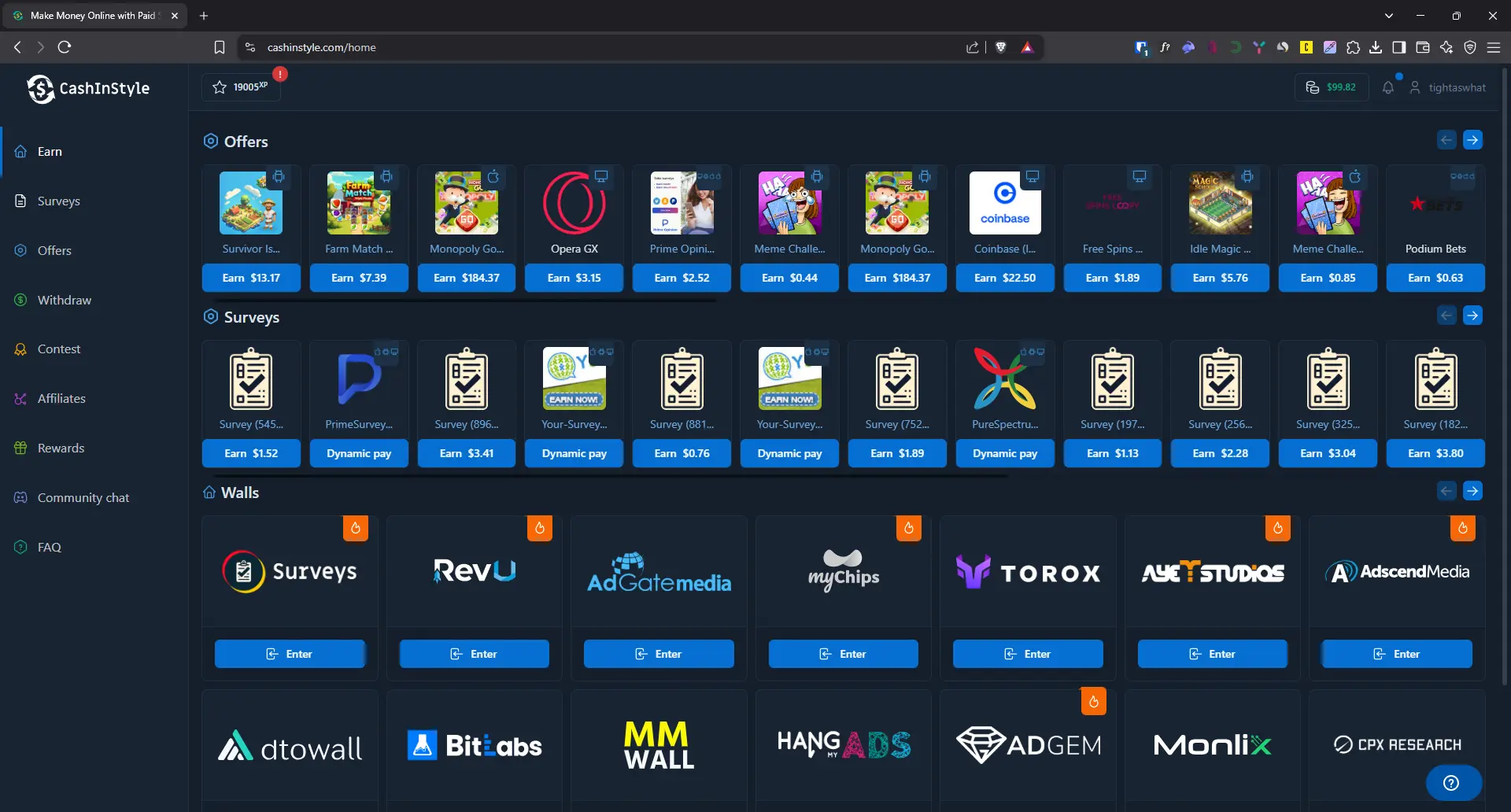Click Earn $3.41 survey button

467,453
